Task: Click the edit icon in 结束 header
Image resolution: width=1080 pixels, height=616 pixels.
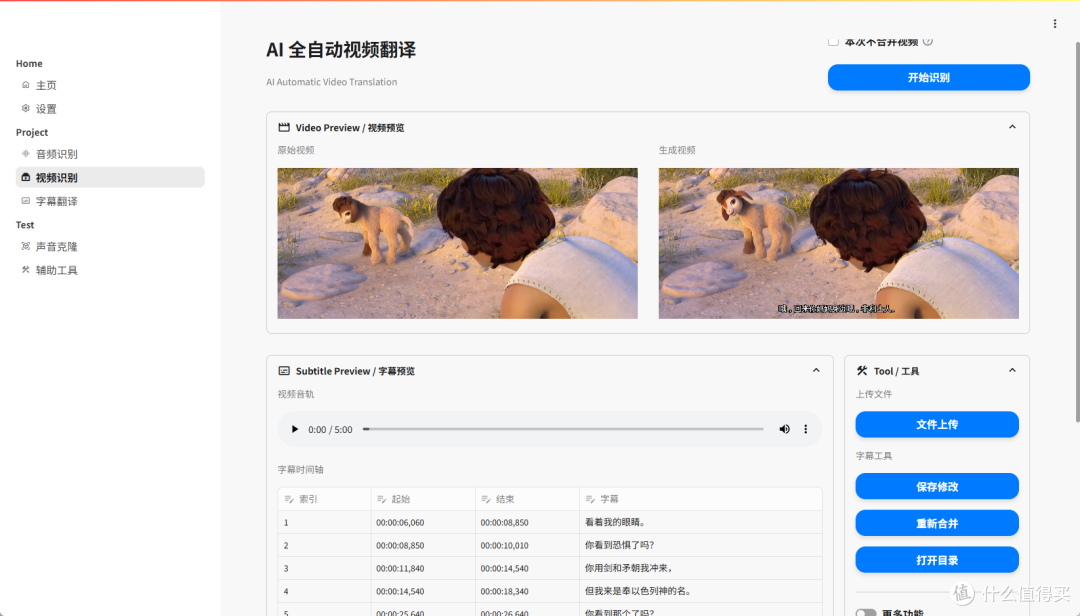Action: 486,499
